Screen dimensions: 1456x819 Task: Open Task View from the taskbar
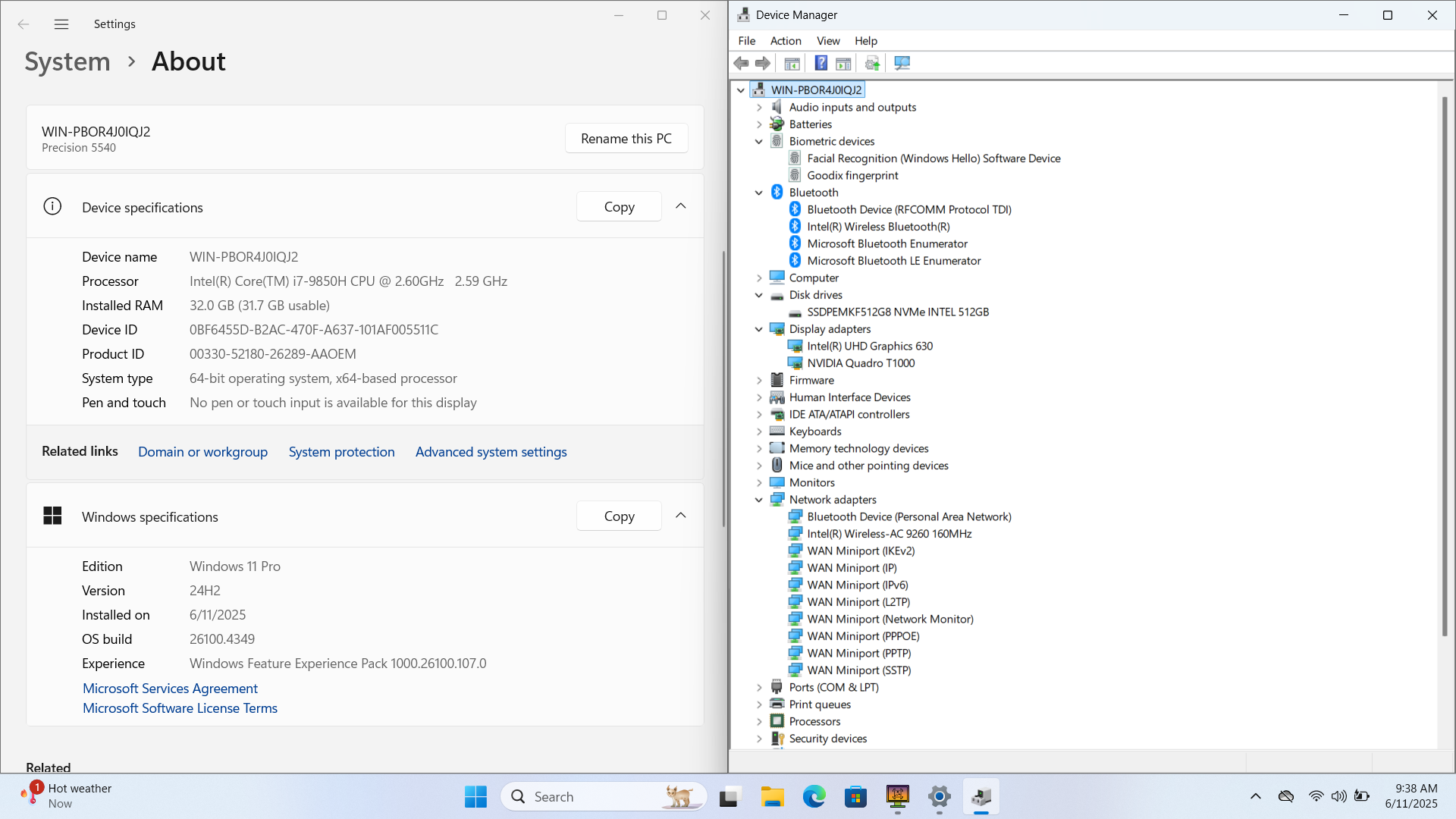(729, 797)
